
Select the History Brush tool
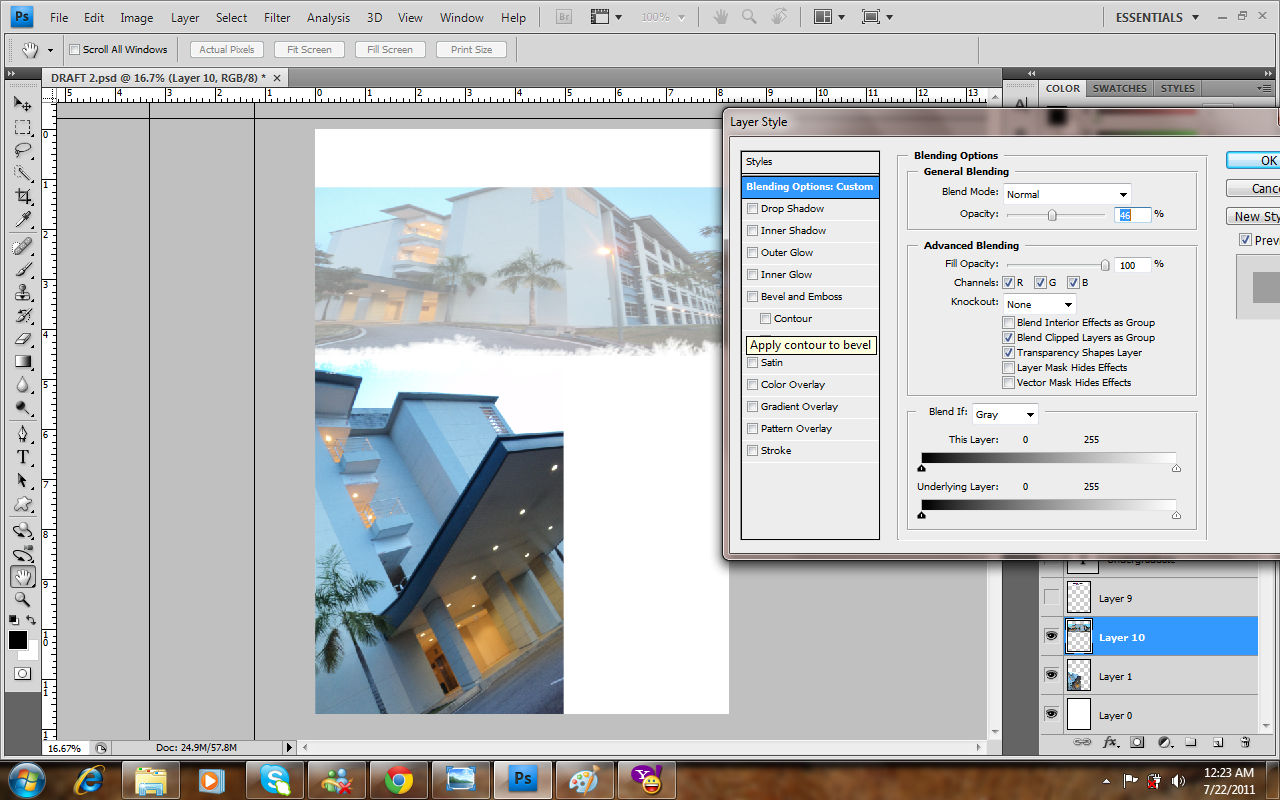[22, 316]
